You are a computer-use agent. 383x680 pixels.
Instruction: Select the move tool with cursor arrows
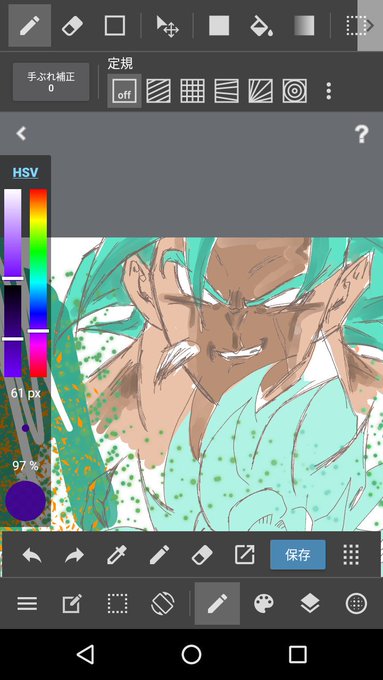167,26
